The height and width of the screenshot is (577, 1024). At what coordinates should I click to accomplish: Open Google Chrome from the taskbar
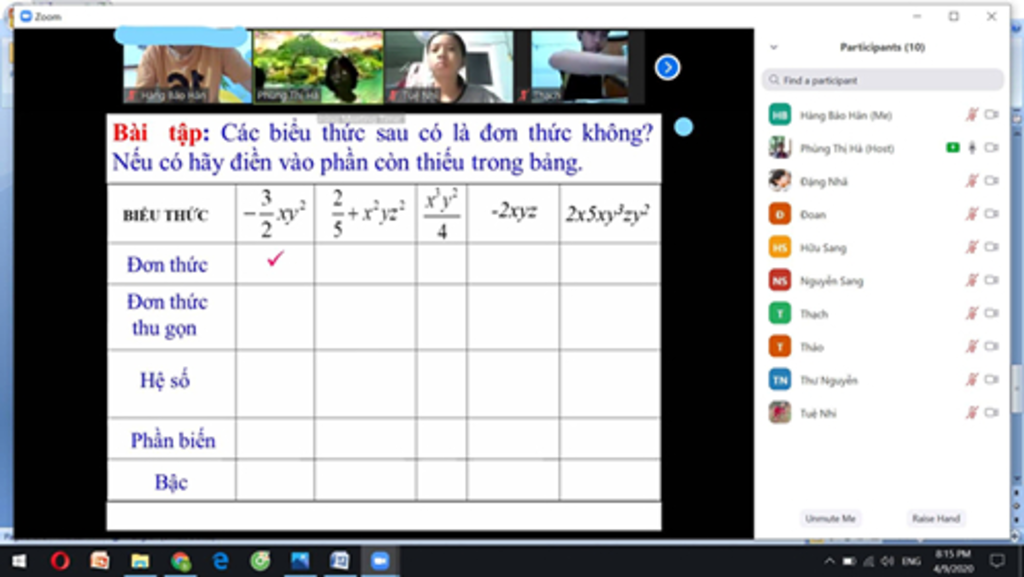pyautogui.click(x=180, y=561)
